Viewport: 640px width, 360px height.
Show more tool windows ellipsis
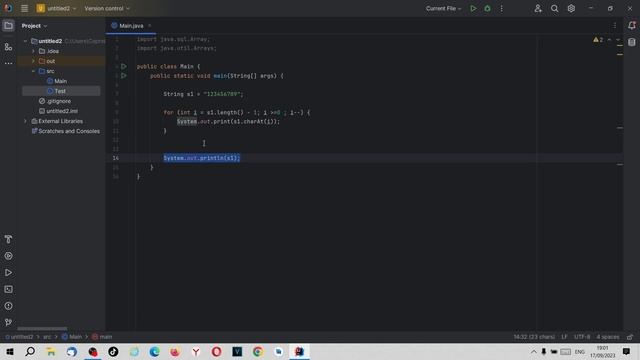tap(8, 63)
